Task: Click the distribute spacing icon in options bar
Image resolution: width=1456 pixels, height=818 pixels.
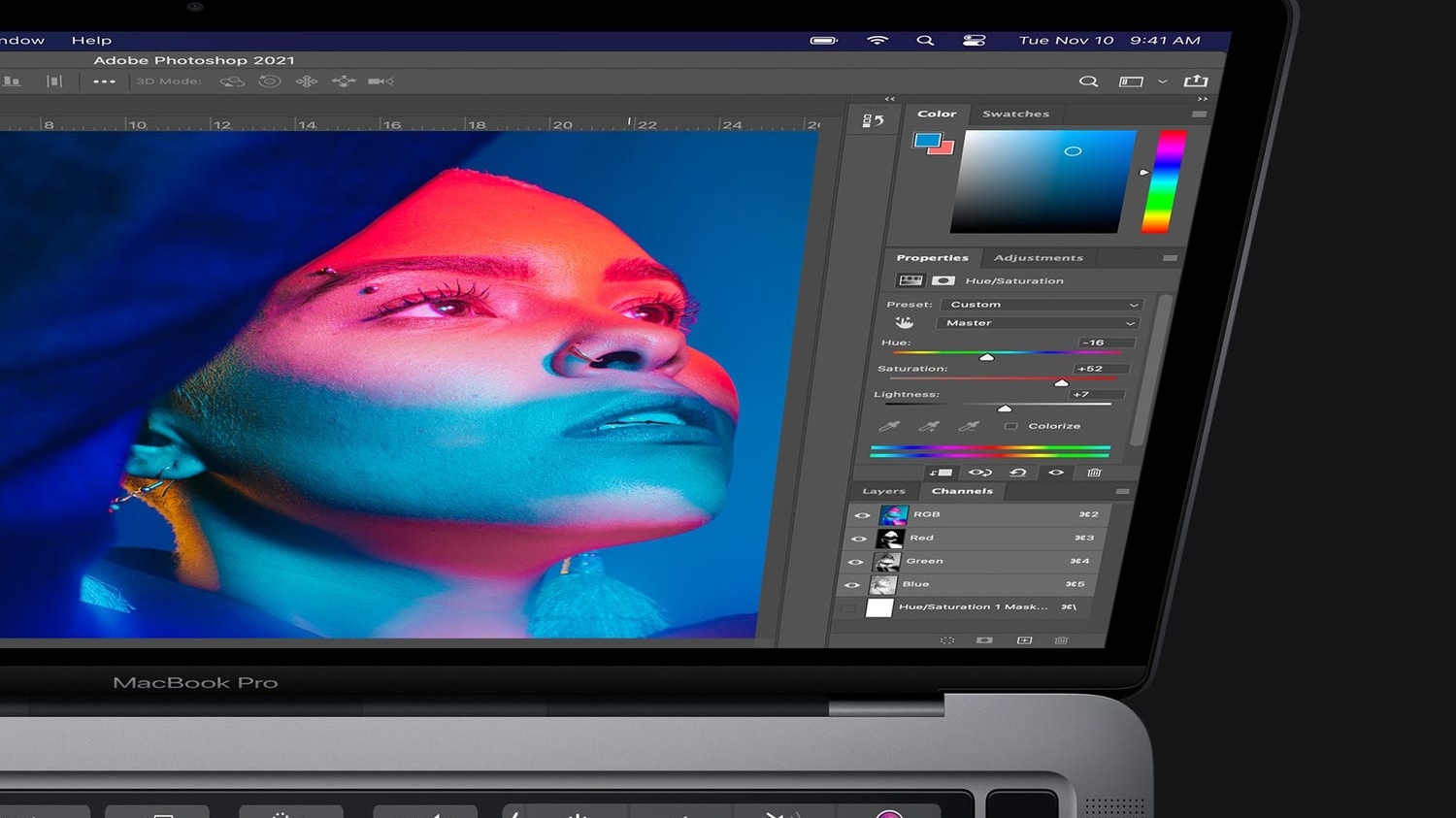Action: click(x=54, y=82)
